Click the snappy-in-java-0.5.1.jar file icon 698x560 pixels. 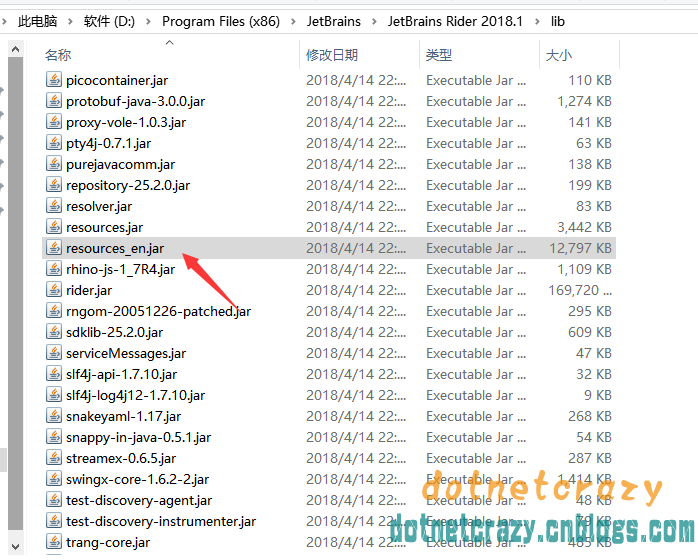point(54,437)
